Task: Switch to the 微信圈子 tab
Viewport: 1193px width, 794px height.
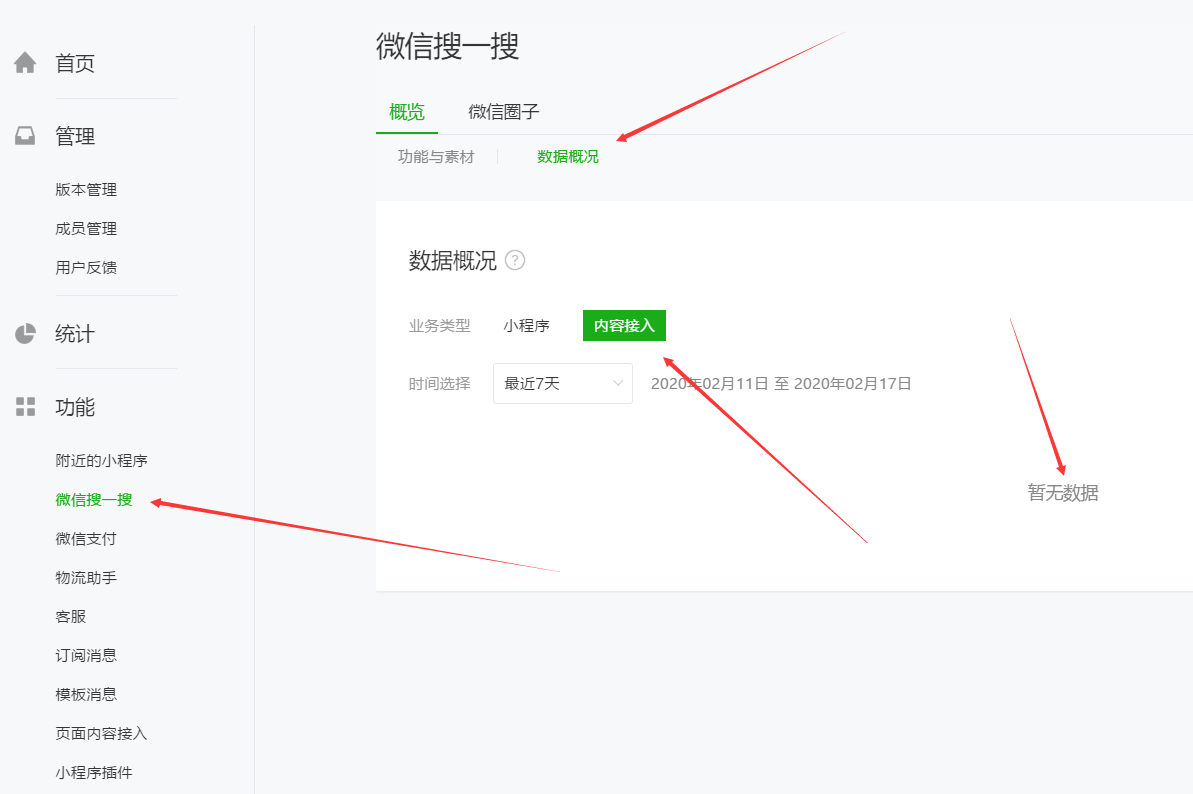Action: (504, 113)
